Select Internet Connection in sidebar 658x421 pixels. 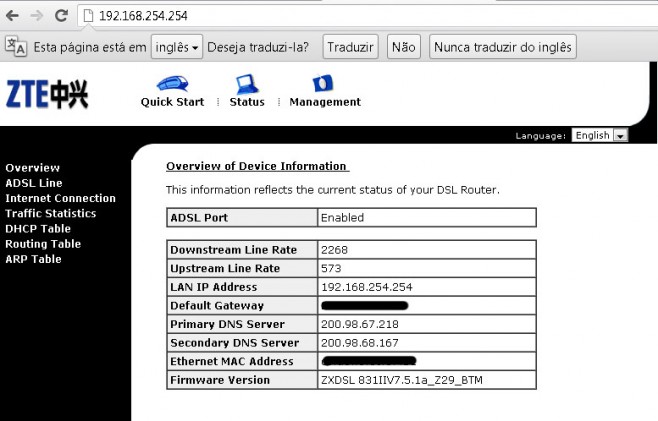pos(60,198)
